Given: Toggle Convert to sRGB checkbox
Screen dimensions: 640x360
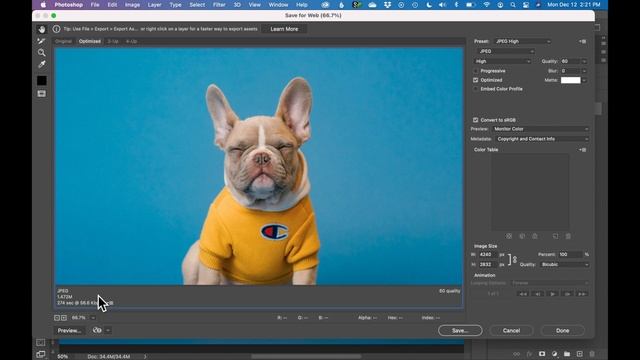Looking at the screenshot, I should tap(476, 120).
